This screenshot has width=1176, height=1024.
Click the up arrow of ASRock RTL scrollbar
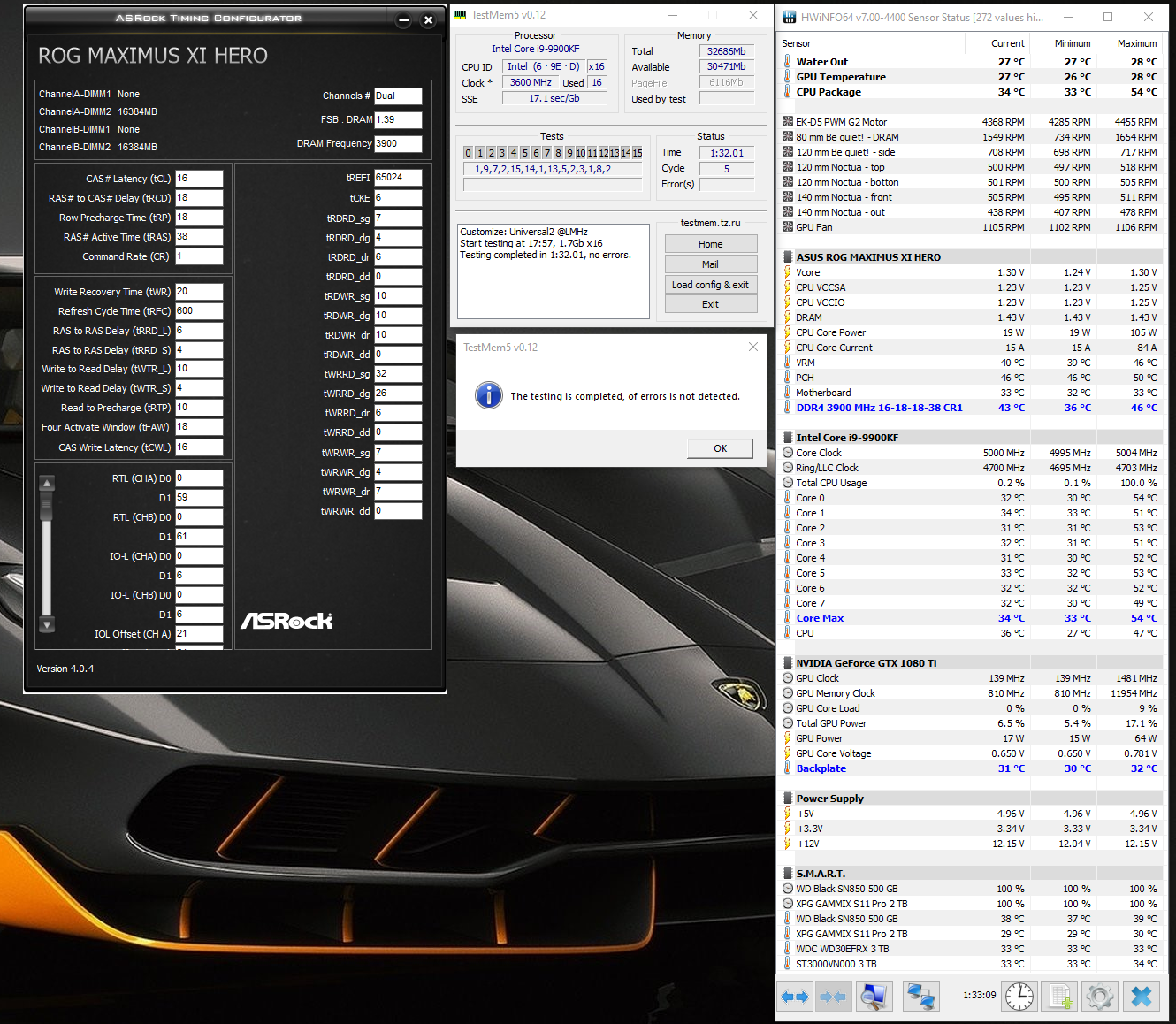point(48,483)
